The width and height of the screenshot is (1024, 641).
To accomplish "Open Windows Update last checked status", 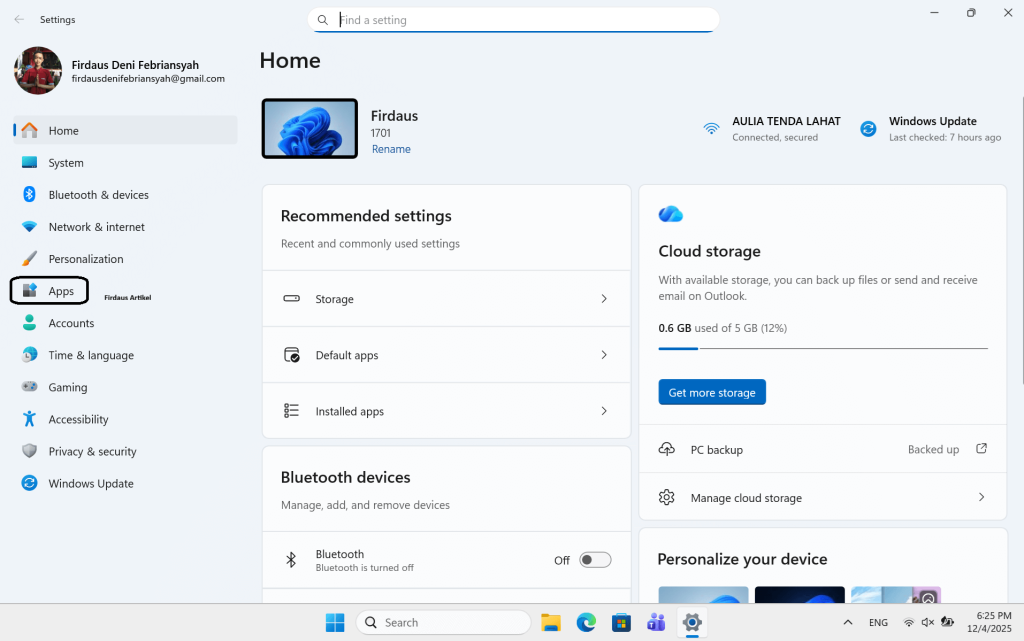I will 931,129.
